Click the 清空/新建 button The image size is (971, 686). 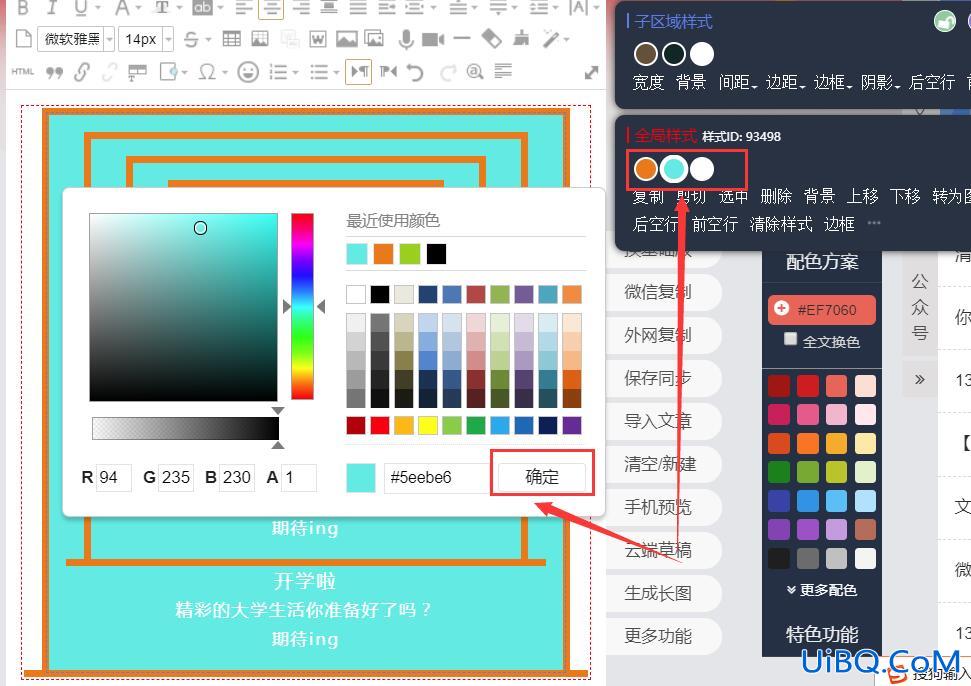tap(661, 464)
